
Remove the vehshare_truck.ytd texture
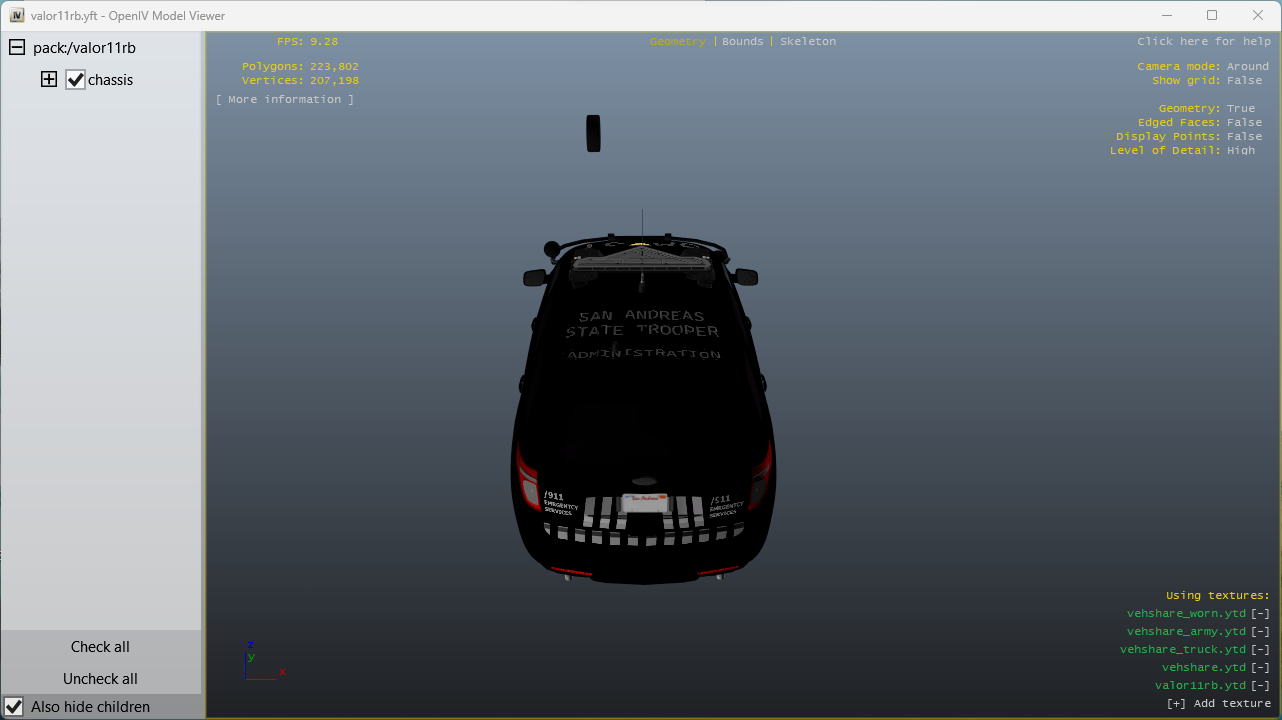[1260, 650]
